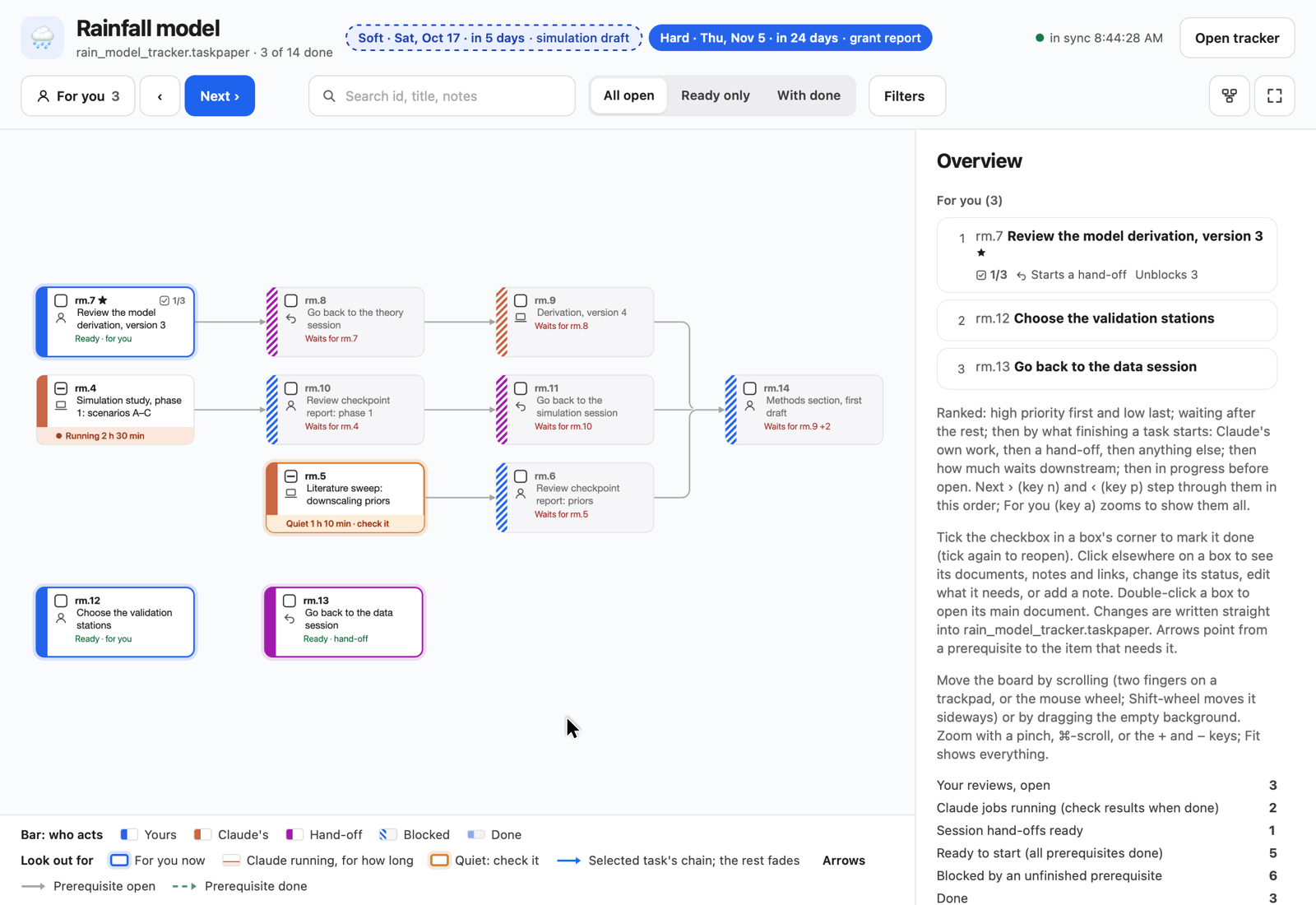
Task: Click the person icon on rm.7 card
Action: [x=61, y=318]
